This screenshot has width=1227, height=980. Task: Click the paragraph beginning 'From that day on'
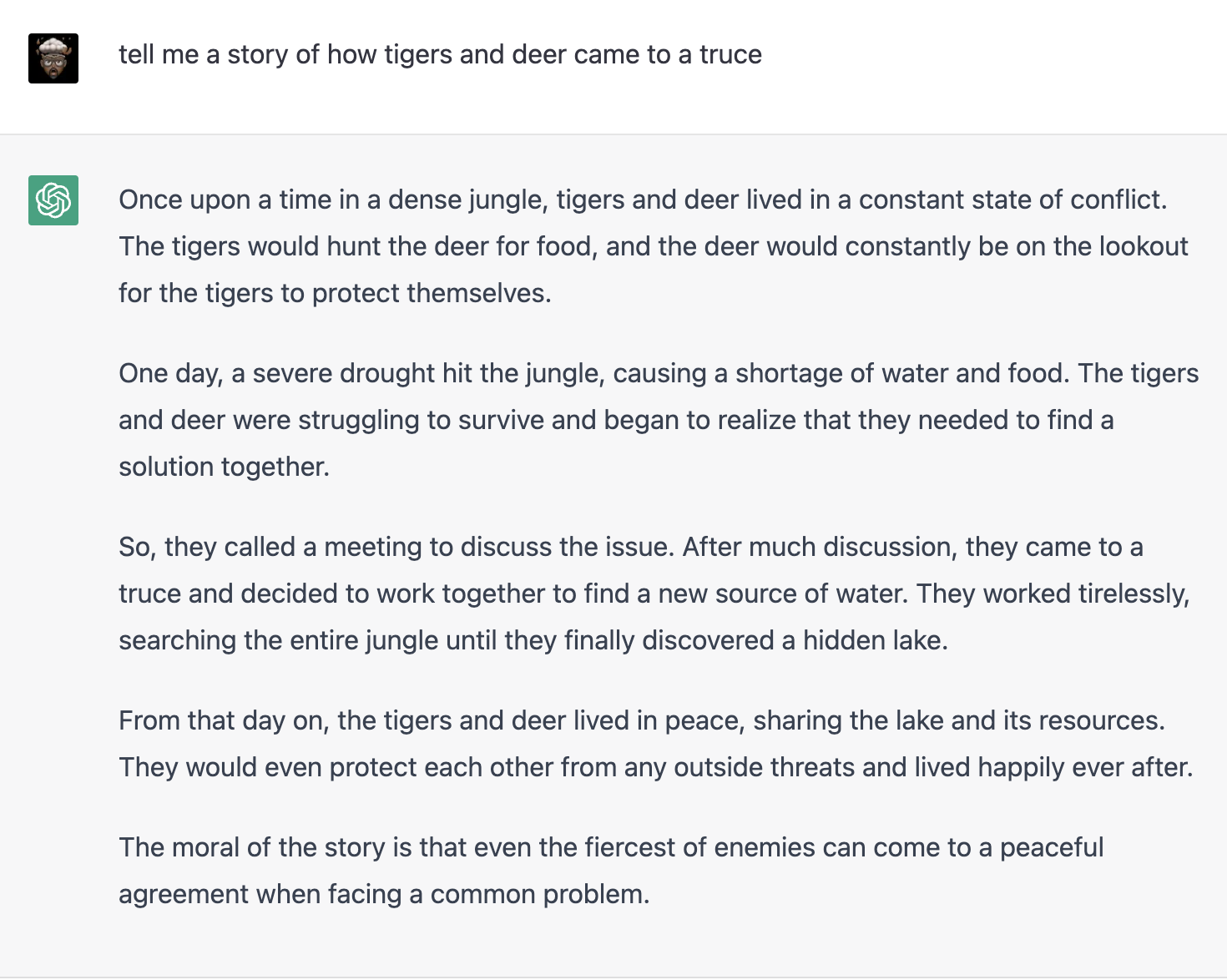coord(656,744)
